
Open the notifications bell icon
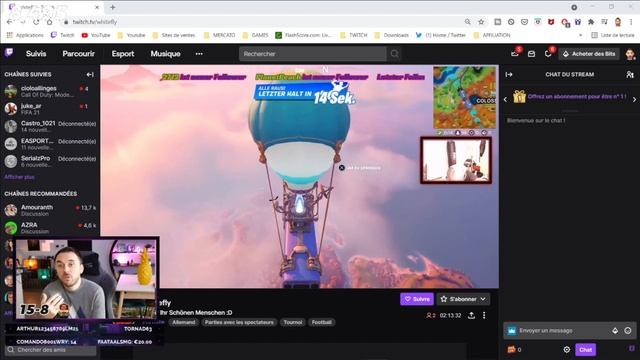(x=548, y=54)
